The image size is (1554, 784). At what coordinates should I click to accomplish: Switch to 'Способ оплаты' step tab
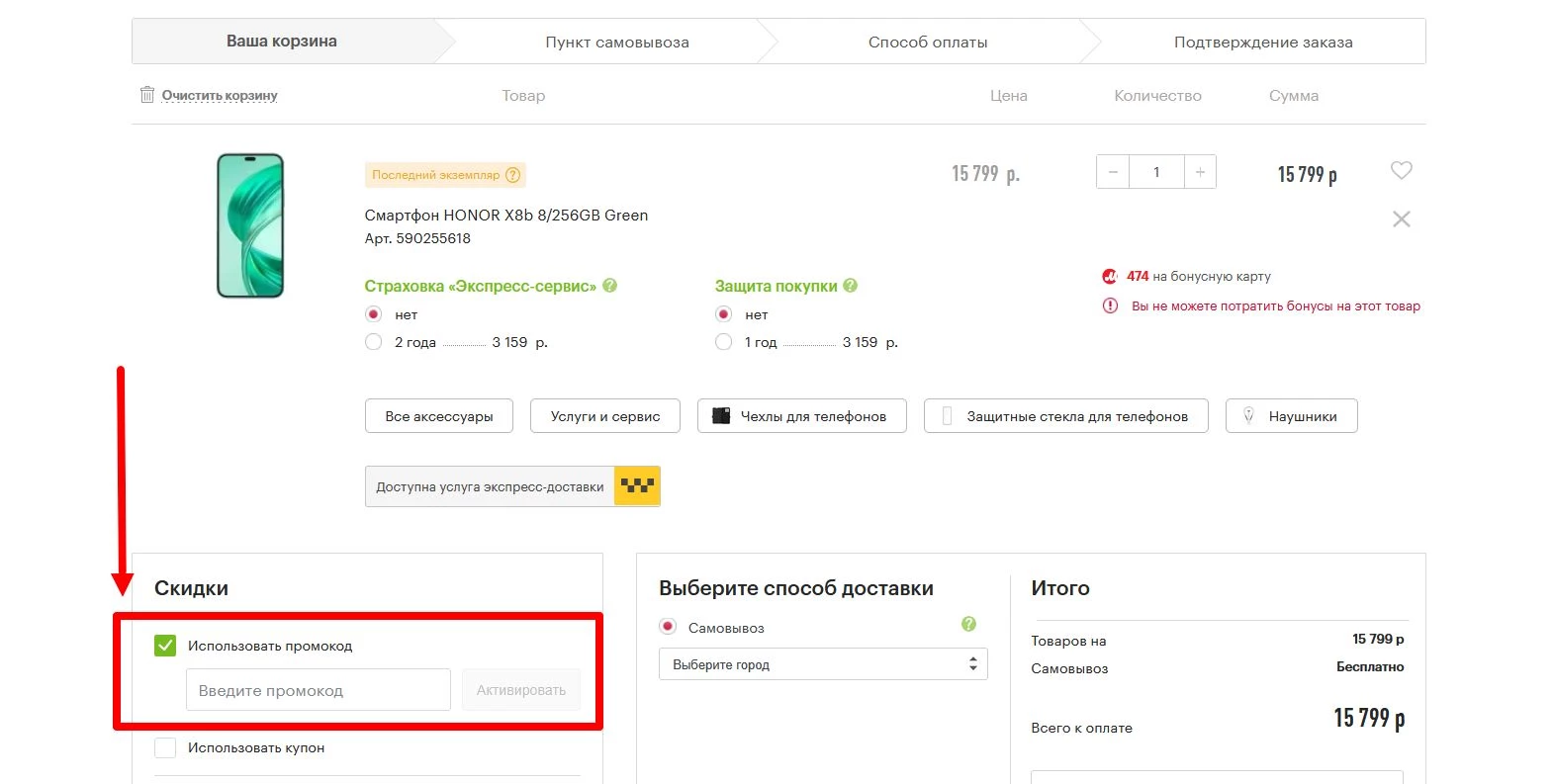point(927,43)
